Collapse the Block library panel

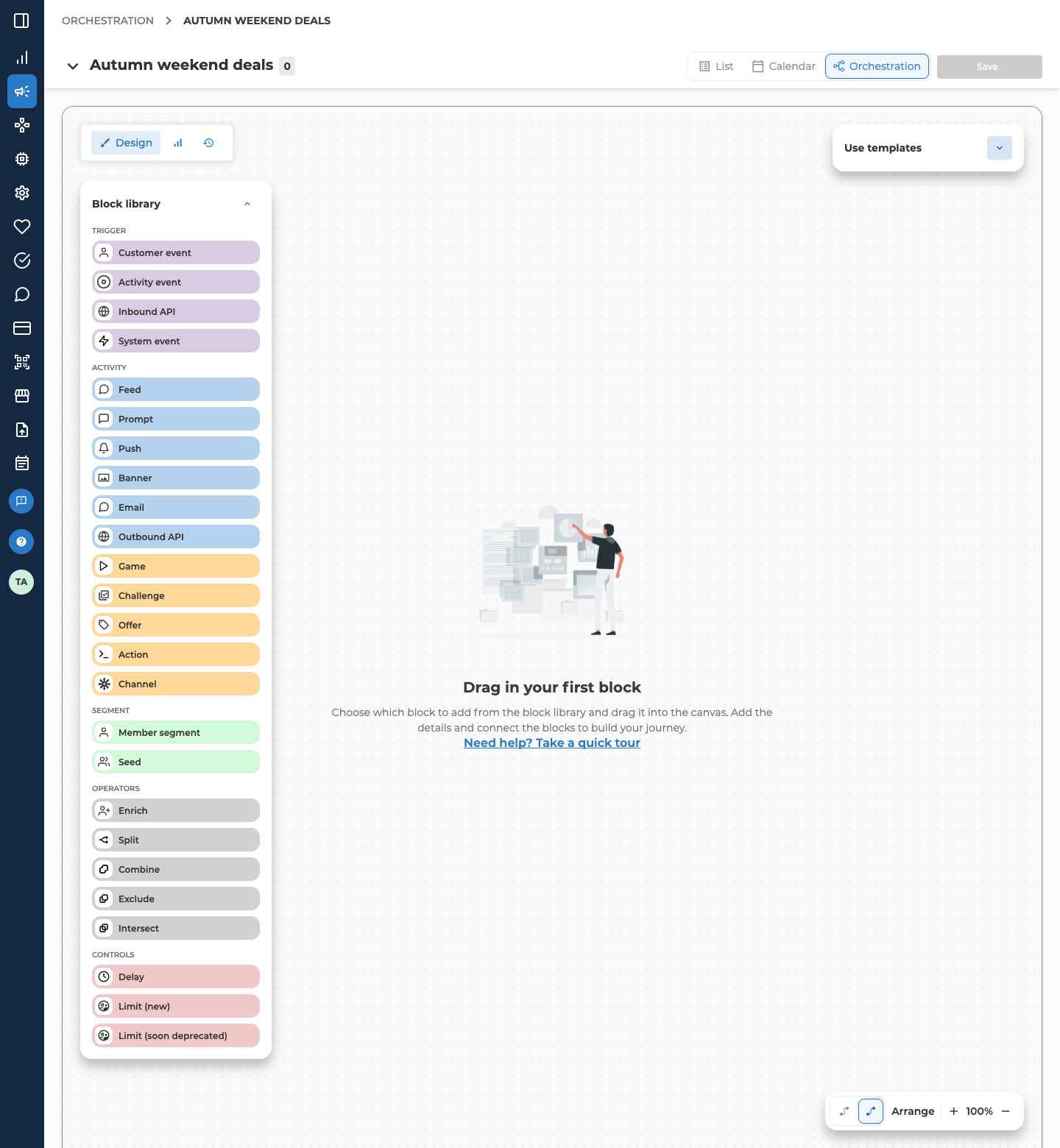pyautogui.click(x=247, y=204)
